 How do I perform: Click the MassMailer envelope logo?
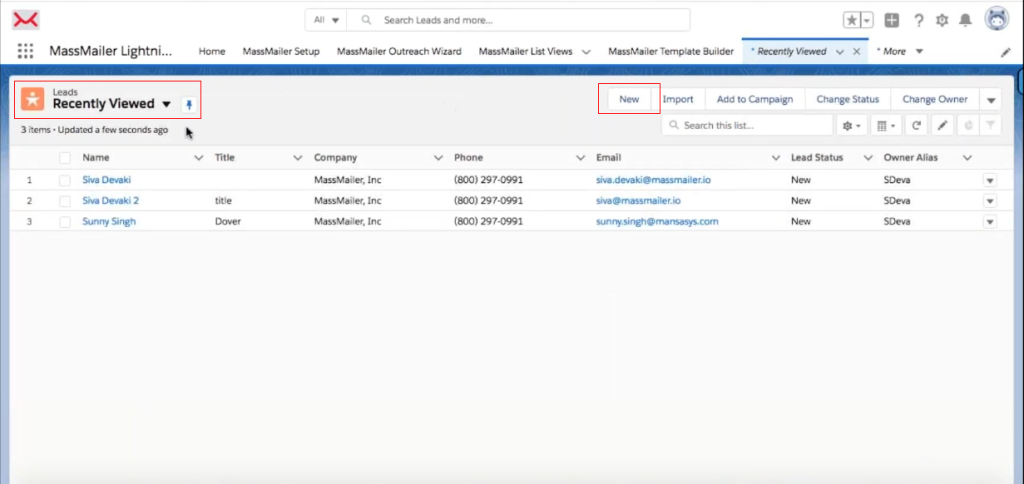coord(26,20)
